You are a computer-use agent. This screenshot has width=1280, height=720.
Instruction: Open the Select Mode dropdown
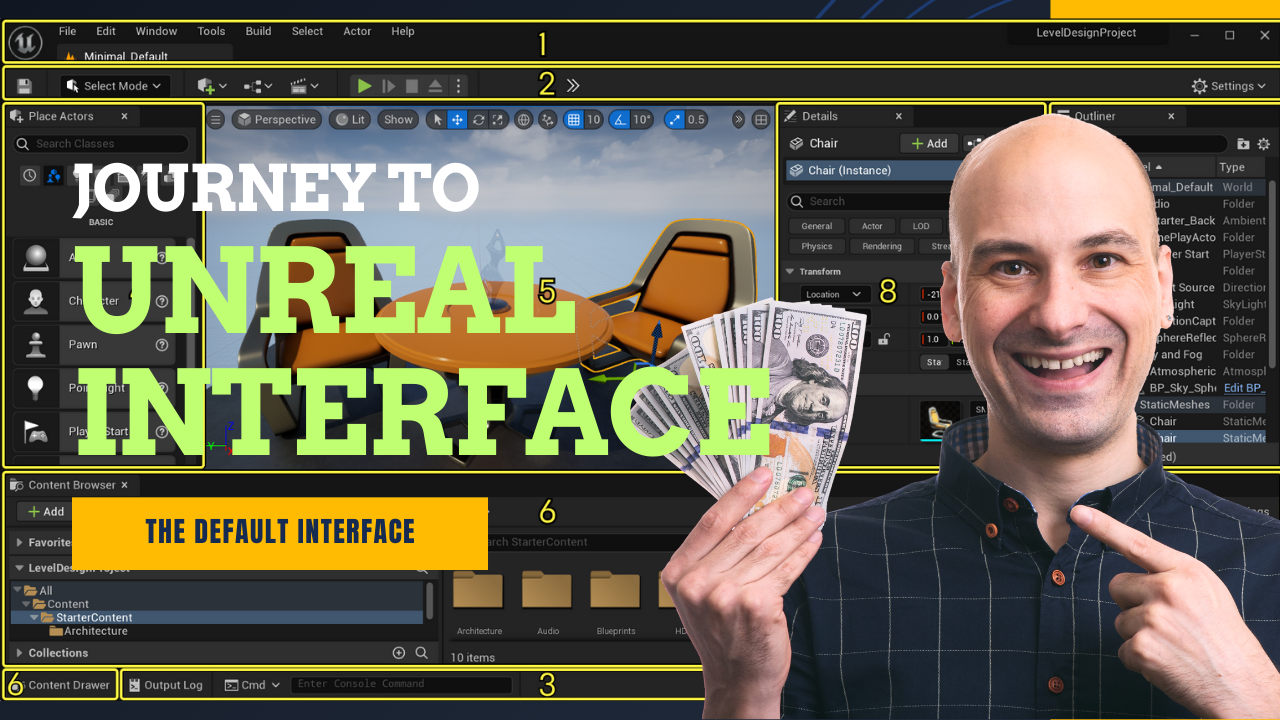(115, 86)
